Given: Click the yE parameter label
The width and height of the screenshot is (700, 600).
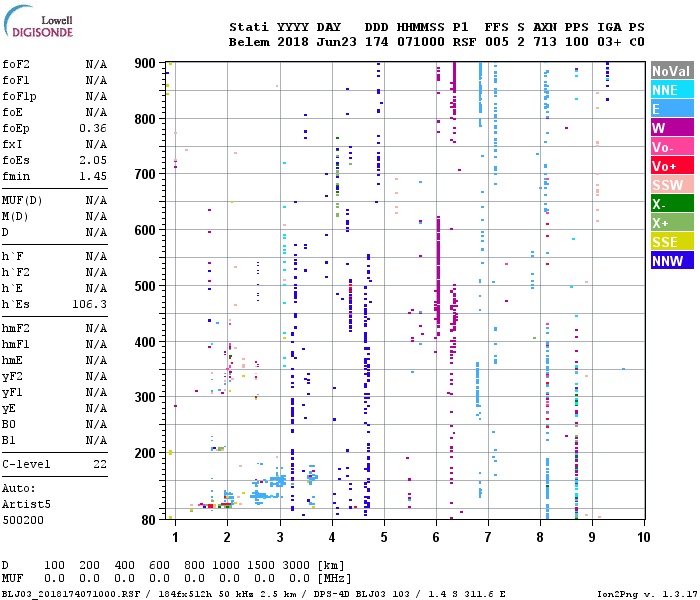Looking at the screenshot, I should click(x=9, y=409).
